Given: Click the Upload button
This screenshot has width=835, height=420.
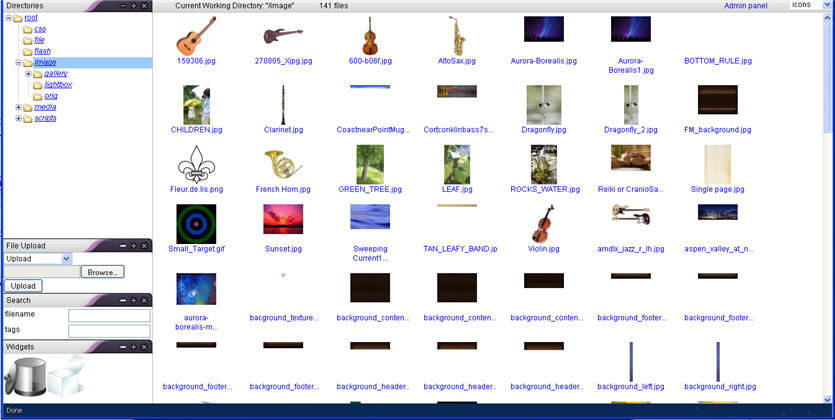Looking at the screenshot, I should [22, 286].
